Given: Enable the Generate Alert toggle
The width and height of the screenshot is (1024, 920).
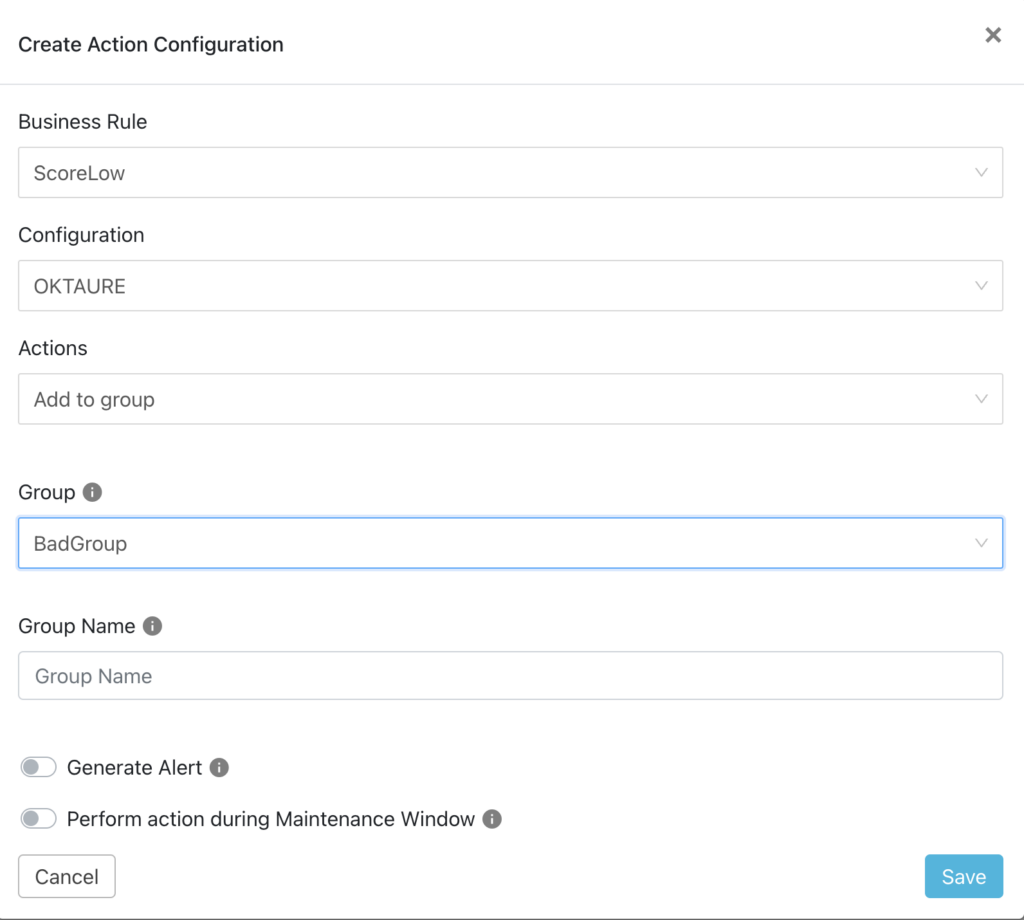Looking at the screenshot, I should coord(39,768).
